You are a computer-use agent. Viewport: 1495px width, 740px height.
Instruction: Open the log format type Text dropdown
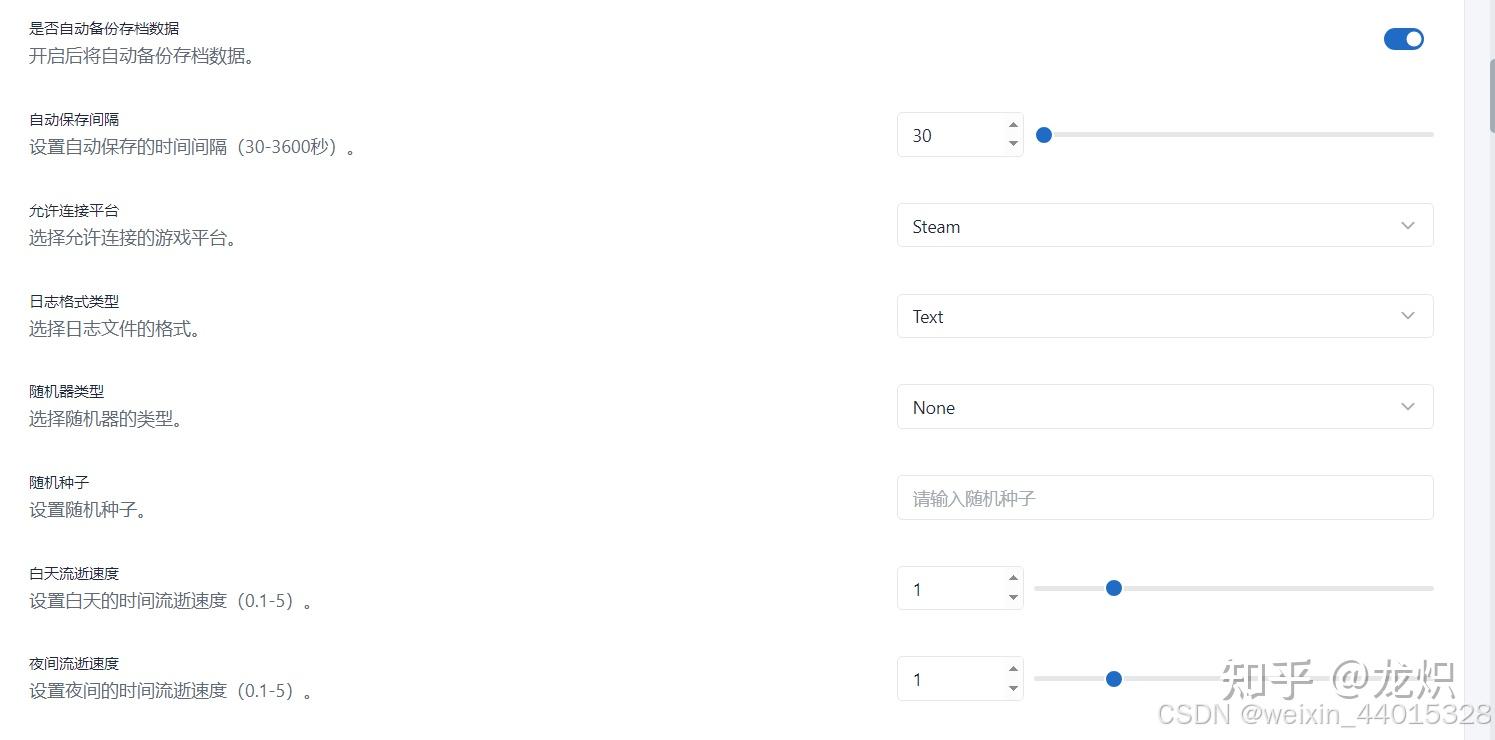point(1164,316)
